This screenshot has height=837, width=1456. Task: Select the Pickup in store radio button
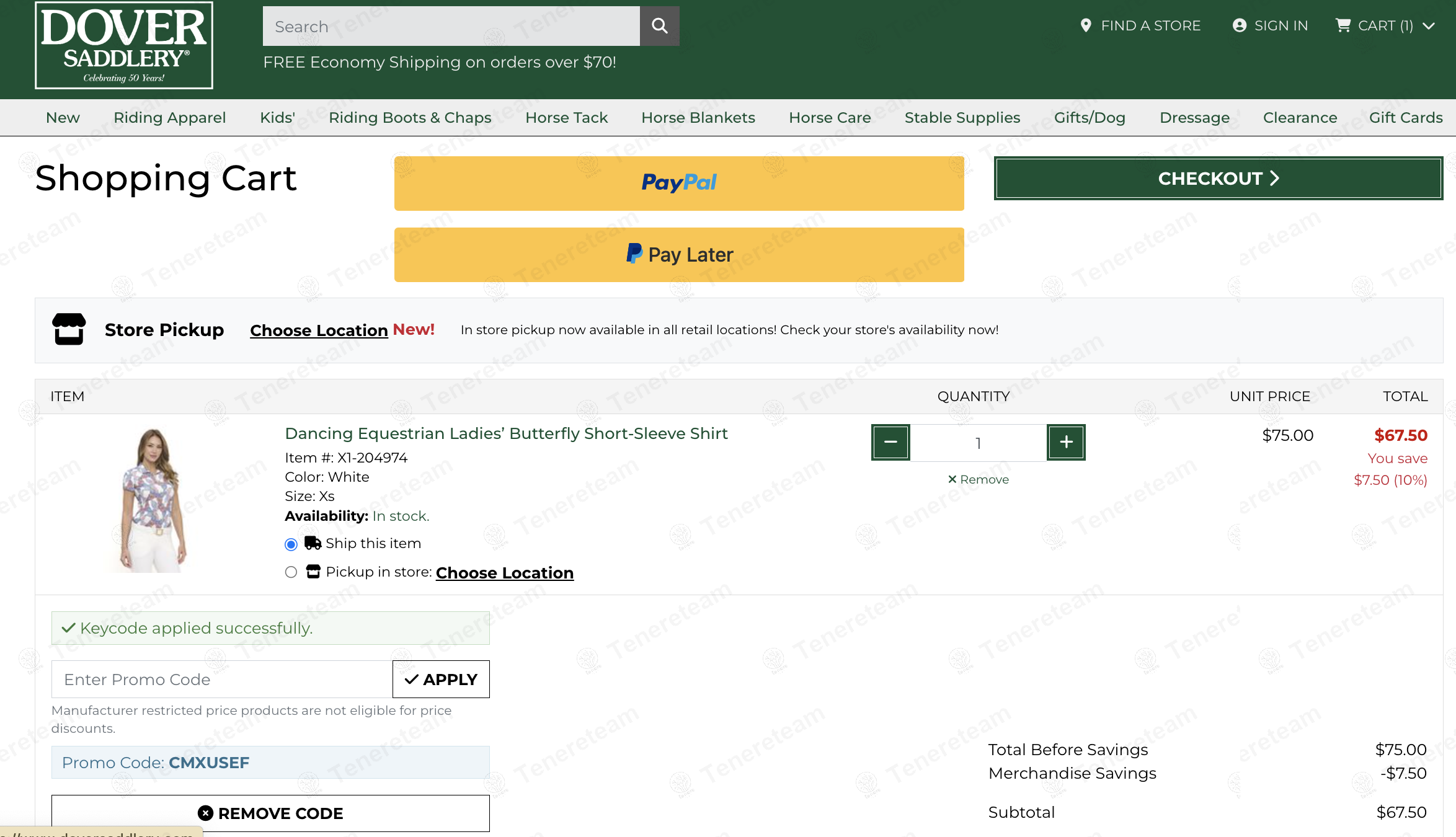[x=291, y=572]
